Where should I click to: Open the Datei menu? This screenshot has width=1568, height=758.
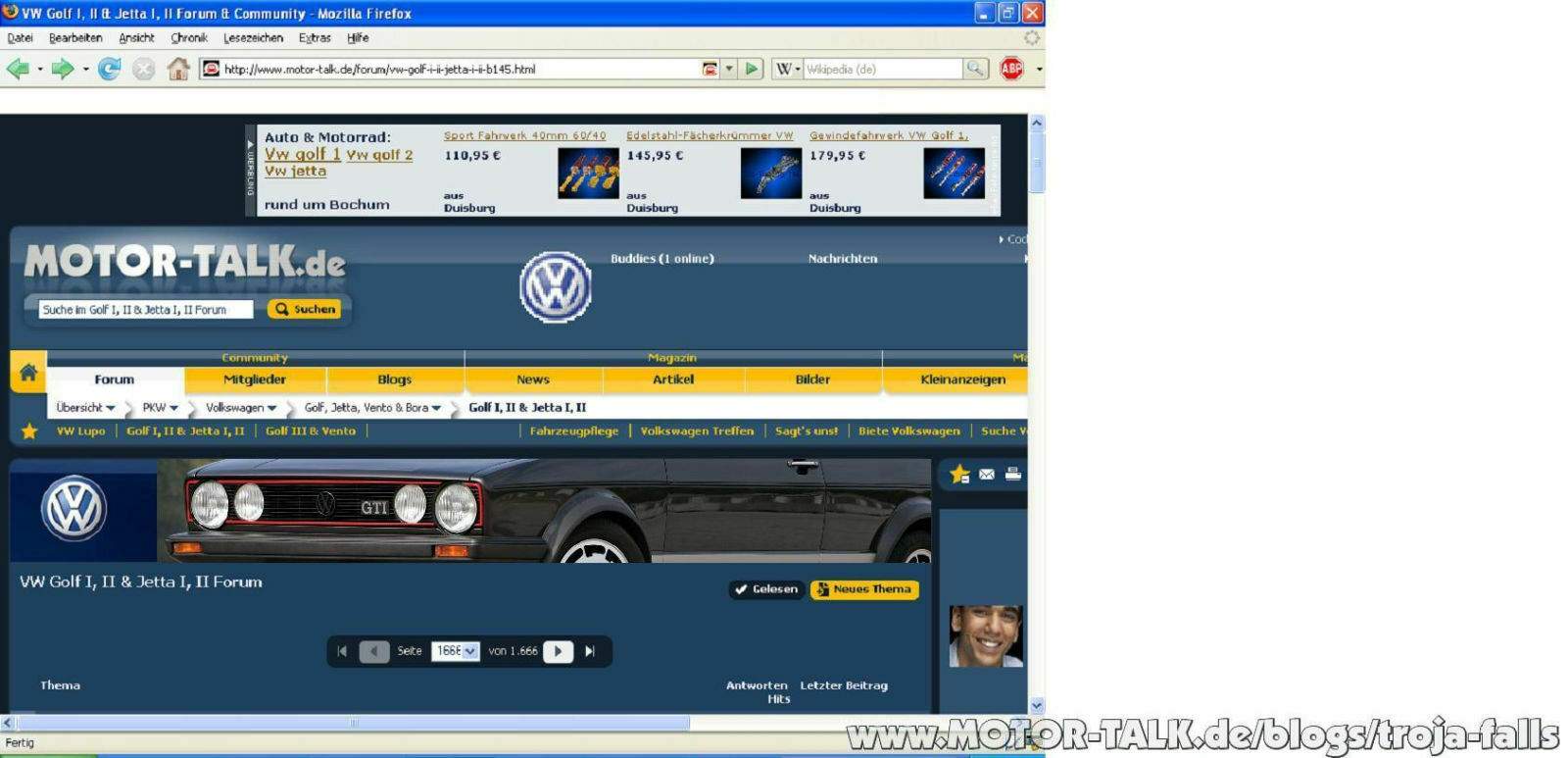coord(20,38)
